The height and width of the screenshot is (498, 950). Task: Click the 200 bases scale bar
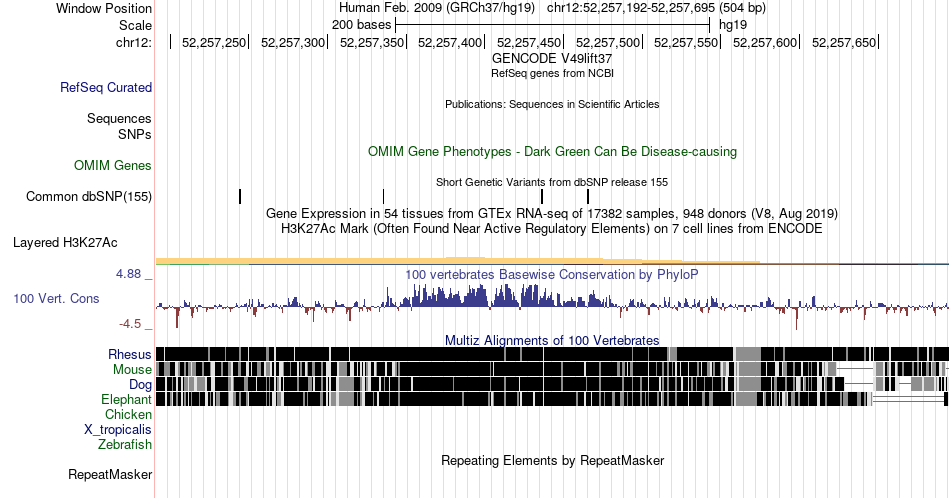[552, 25]
